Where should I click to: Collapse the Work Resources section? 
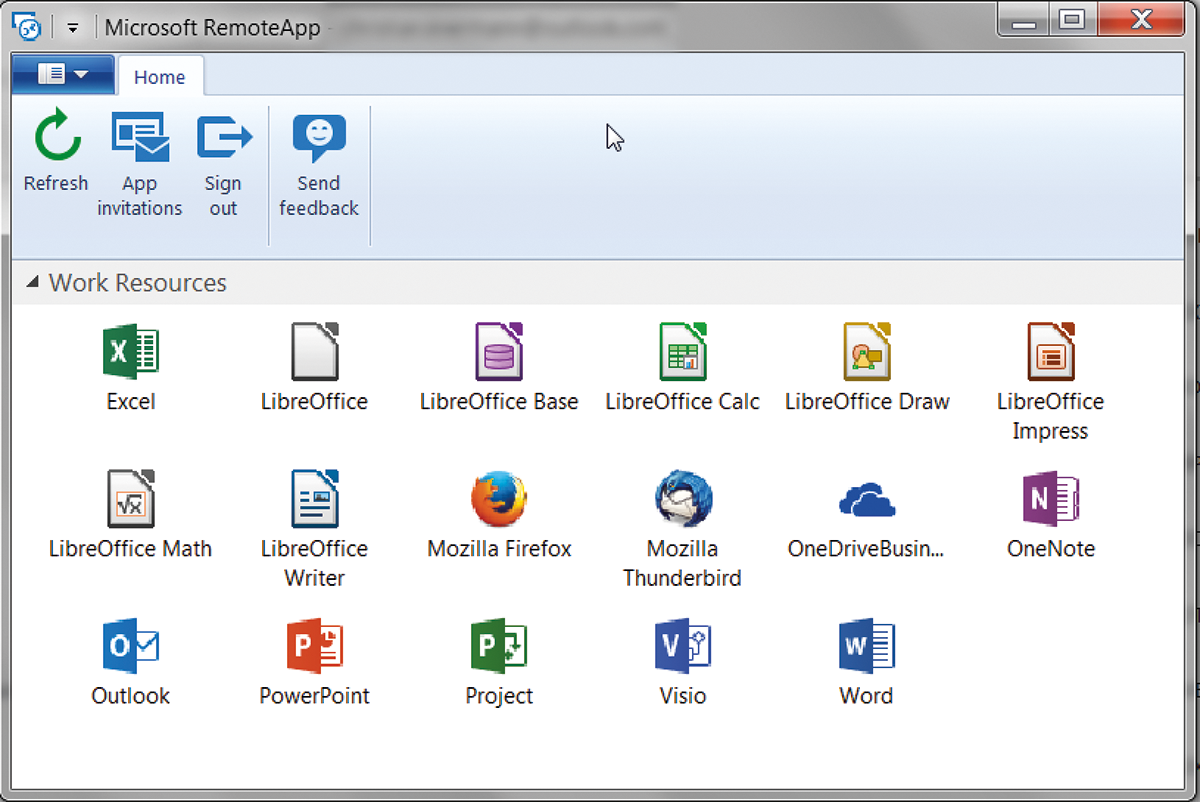30,282
